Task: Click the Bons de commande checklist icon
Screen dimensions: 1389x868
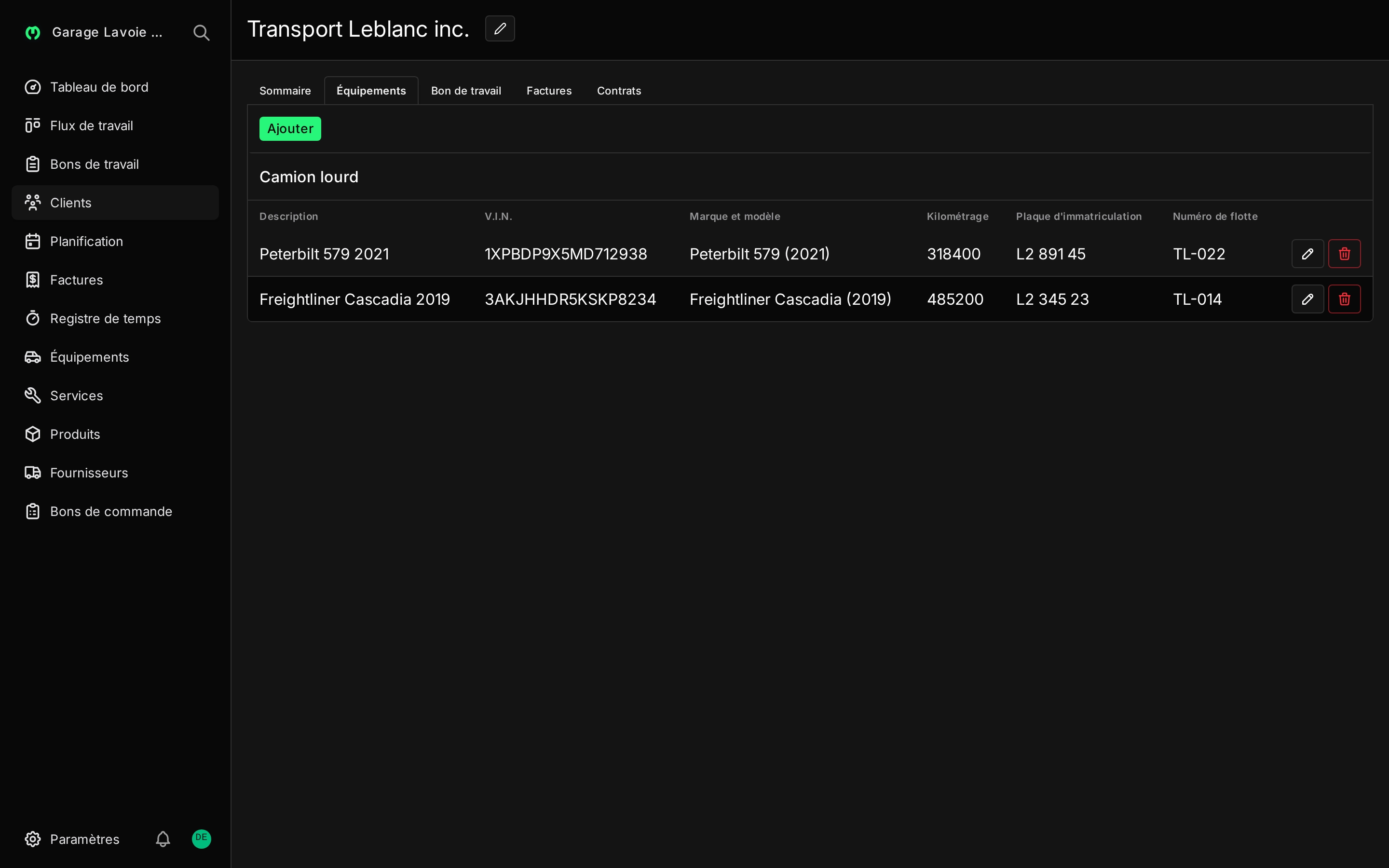Action: click(33, 512)
